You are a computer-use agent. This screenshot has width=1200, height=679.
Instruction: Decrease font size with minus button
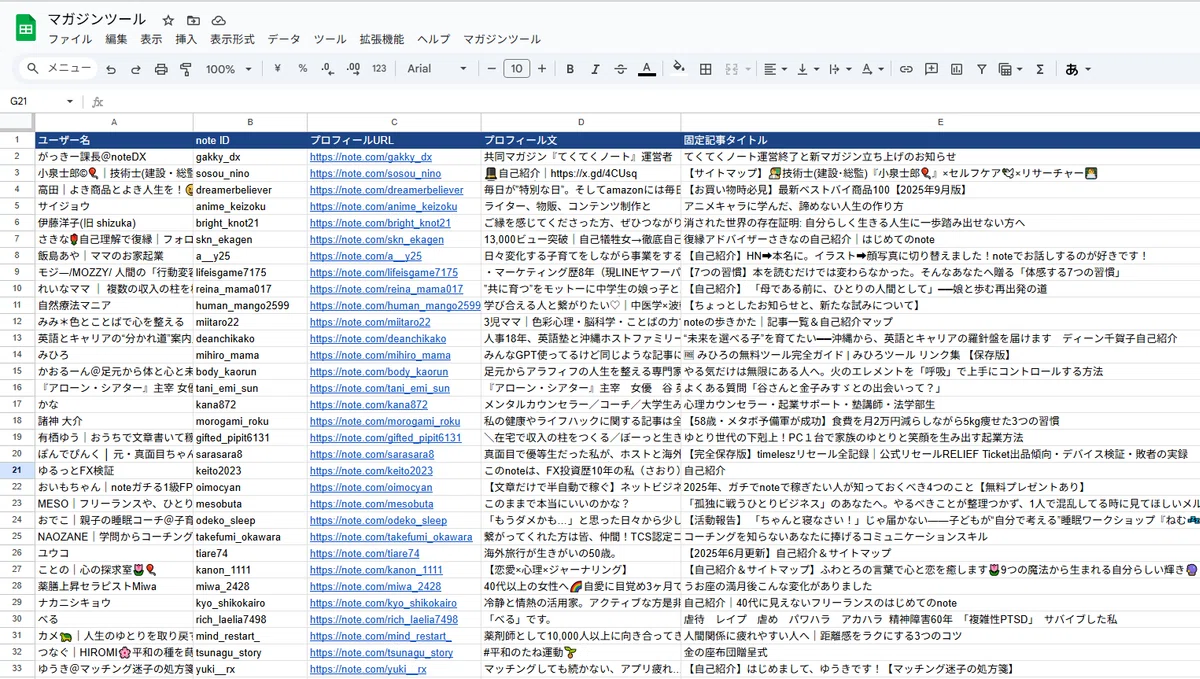491,69
